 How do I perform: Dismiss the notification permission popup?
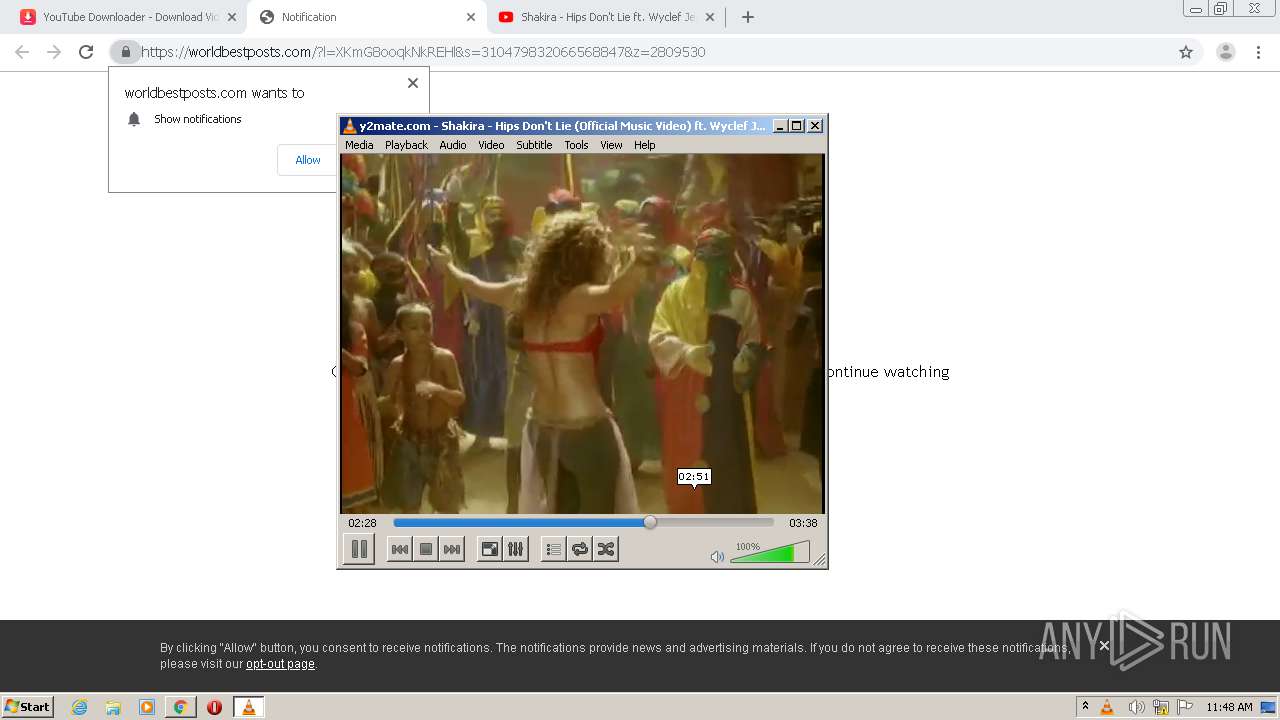coord(413,83)
